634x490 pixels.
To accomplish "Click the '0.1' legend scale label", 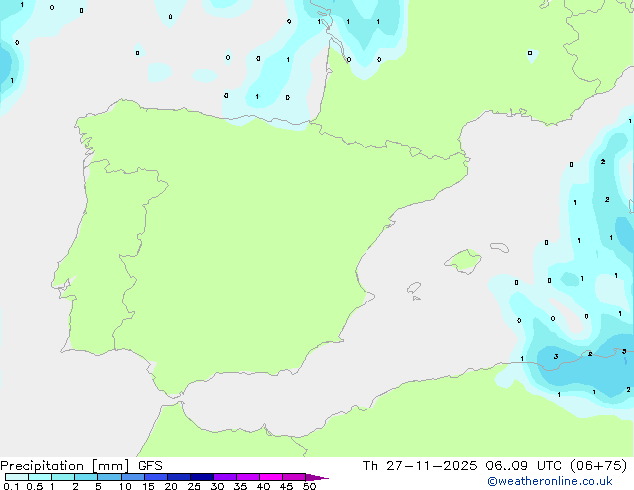I will click(x=11, y=486).
